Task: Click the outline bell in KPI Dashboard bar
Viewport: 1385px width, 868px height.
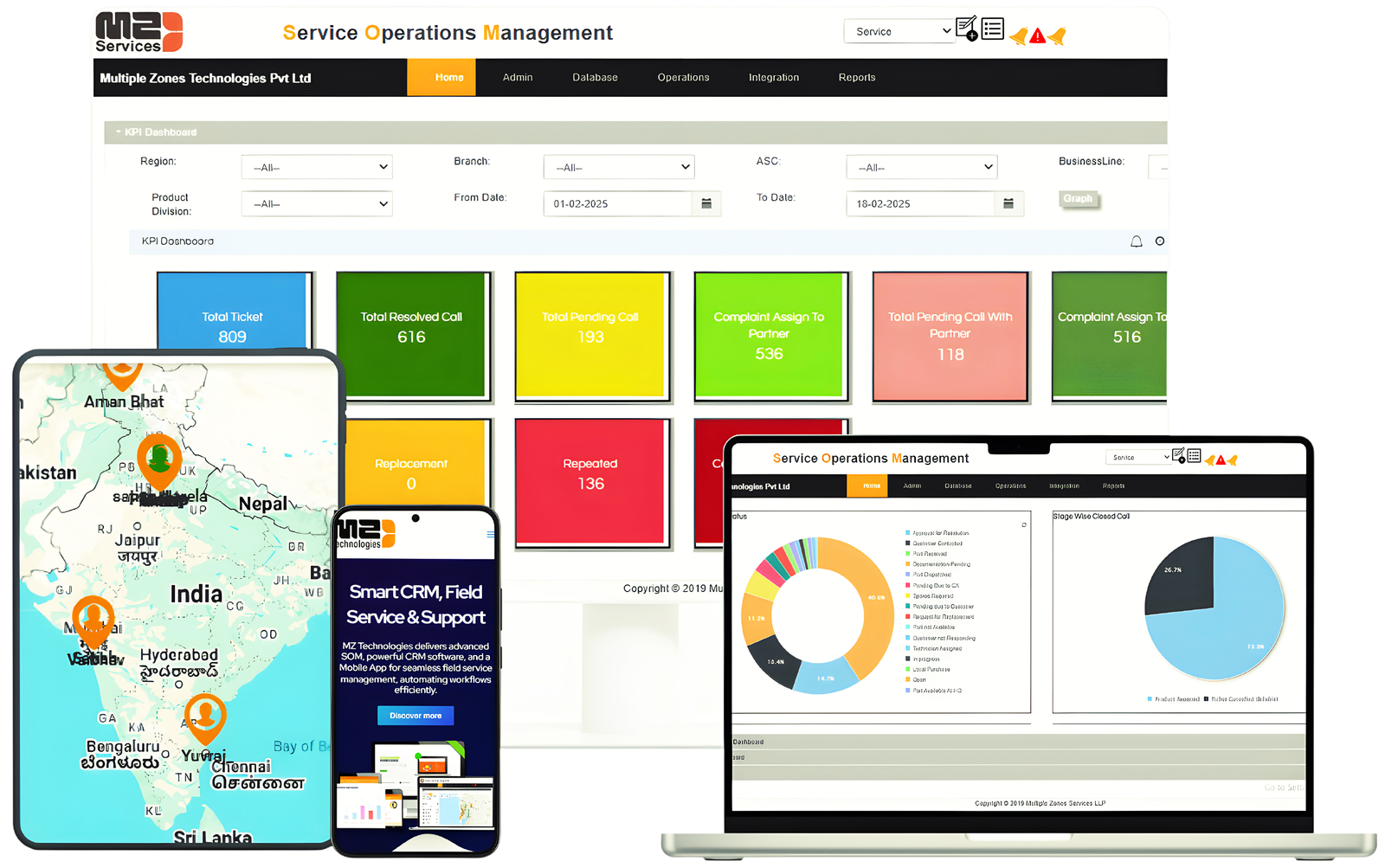Action: pyautogui.click(x=1137, y=241)
